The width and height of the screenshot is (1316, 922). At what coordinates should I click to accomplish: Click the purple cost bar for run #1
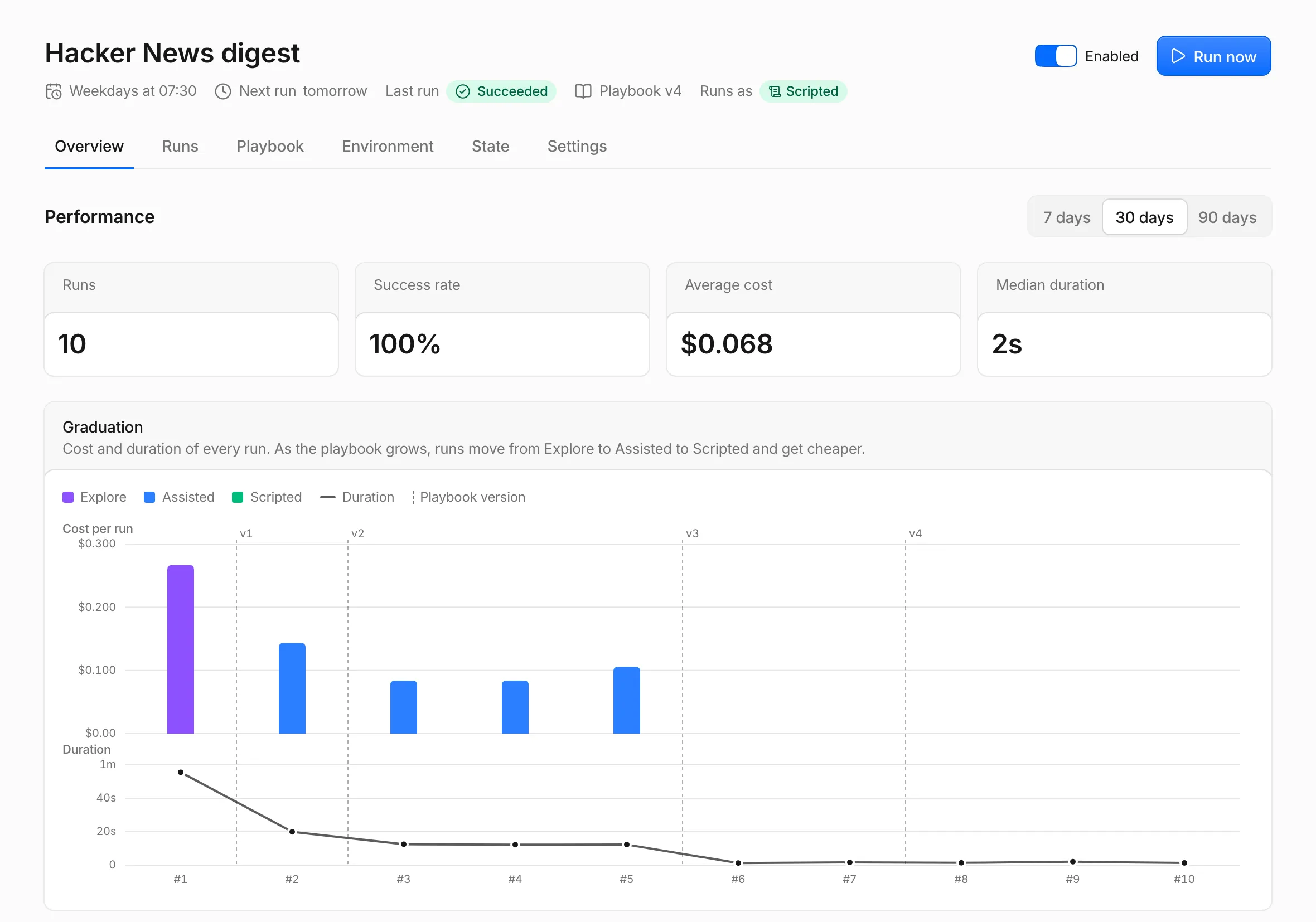coord(181,649)
